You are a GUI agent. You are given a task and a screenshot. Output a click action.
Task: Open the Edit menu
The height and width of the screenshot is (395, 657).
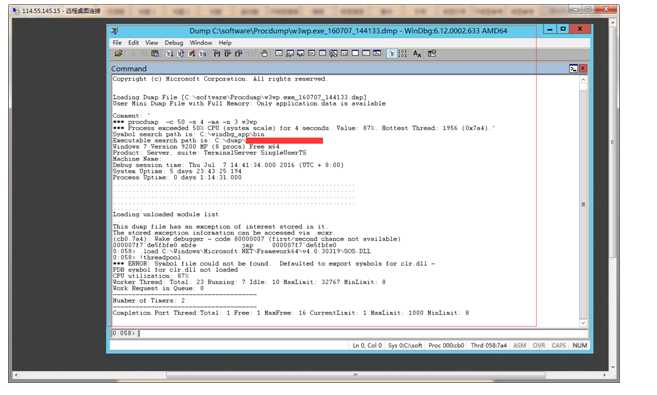coord(133,43)
